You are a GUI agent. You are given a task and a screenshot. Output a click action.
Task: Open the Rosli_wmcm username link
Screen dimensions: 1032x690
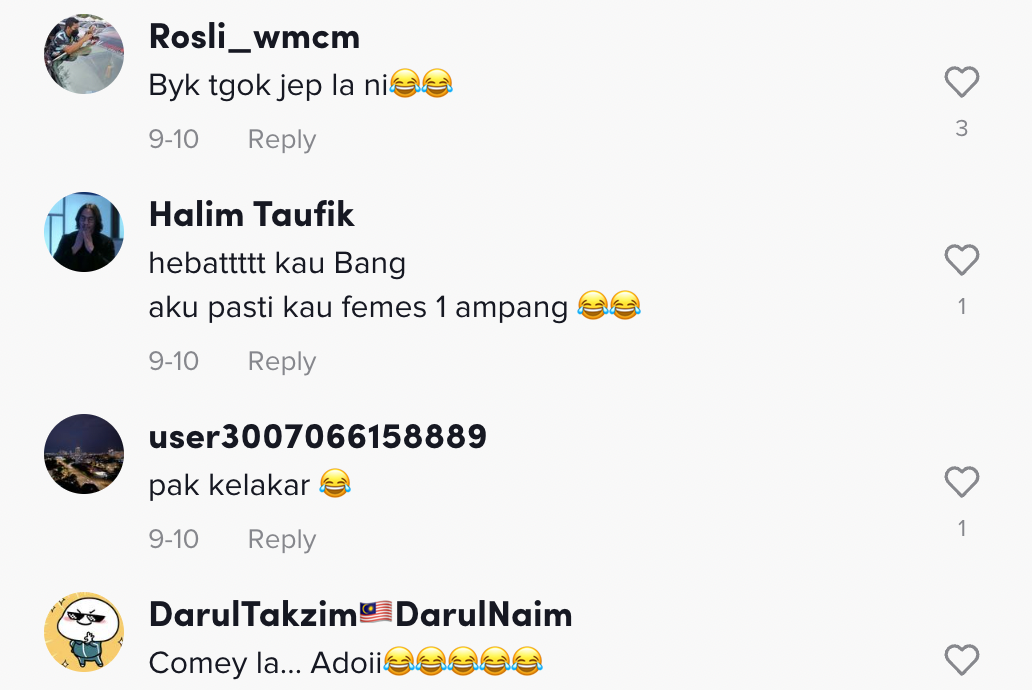coord(254,37)
